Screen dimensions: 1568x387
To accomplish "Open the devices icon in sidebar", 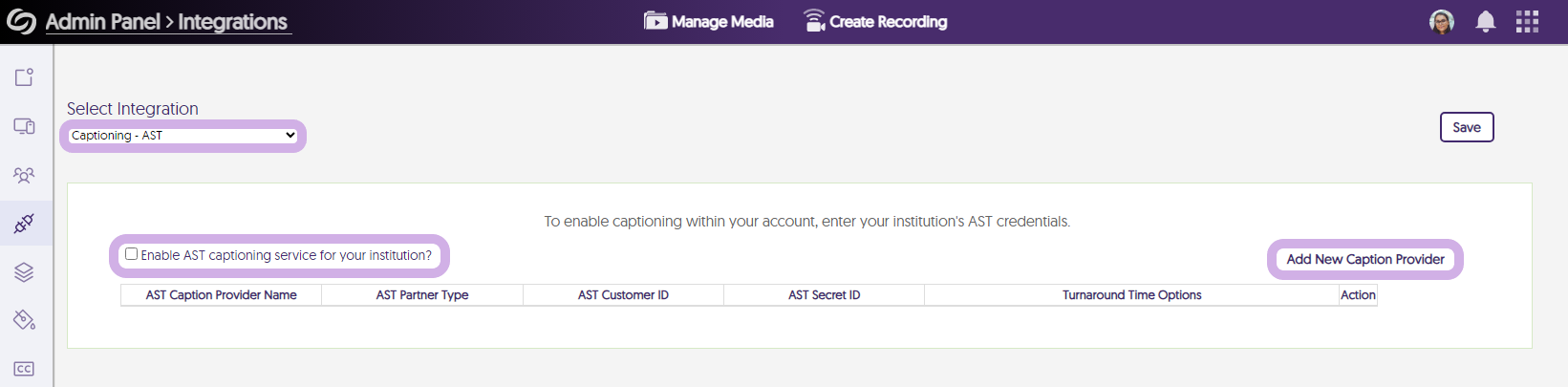I will pos(24,126).
